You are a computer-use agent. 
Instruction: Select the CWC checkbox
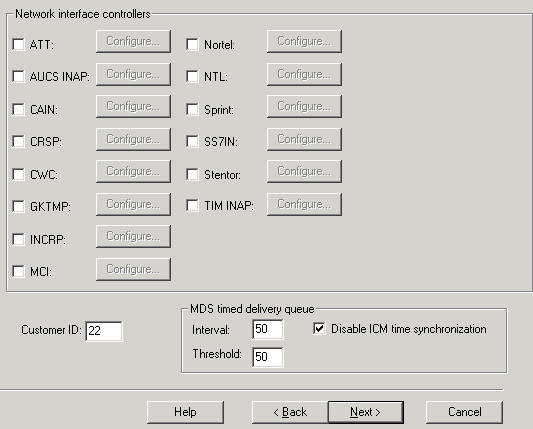tap(18, 174)
